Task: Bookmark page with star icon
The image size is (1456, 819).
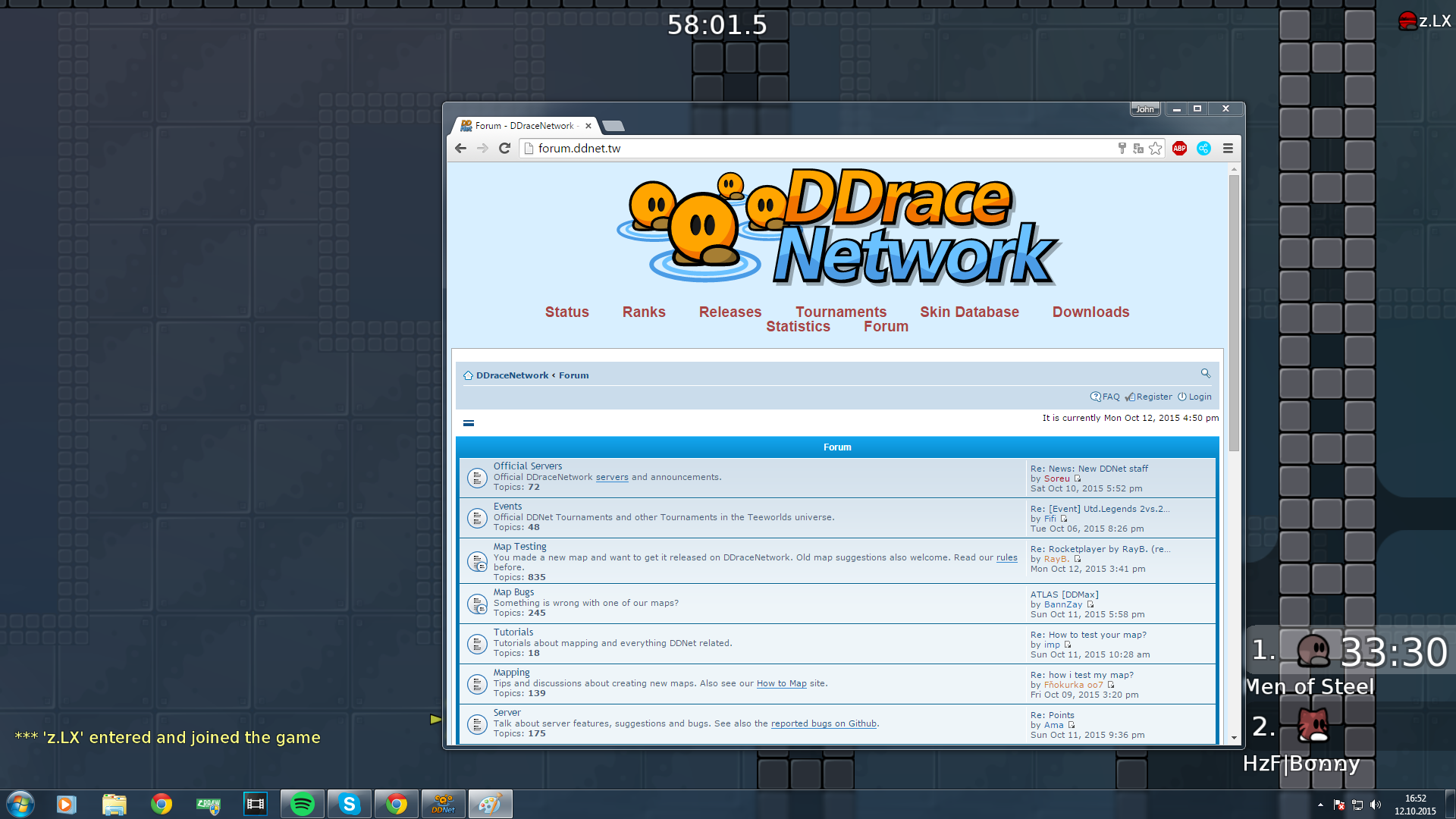Action: tap(1155, 149)
